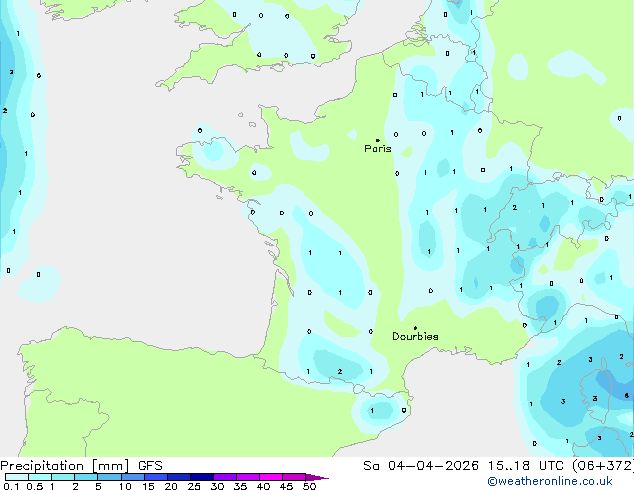This screenshot has height=490, width=634.
Task: Click the legend label '10'
Action: pos(125,486)
